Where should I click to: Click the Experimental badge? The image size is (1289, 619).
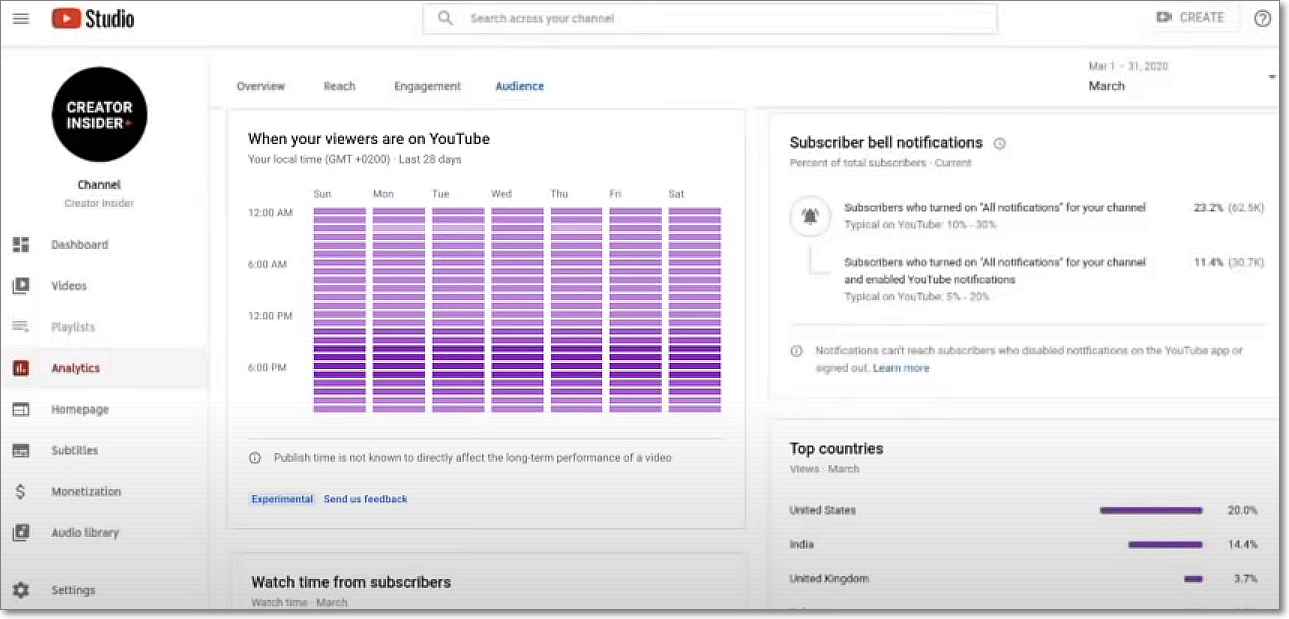tap(282, 499)
